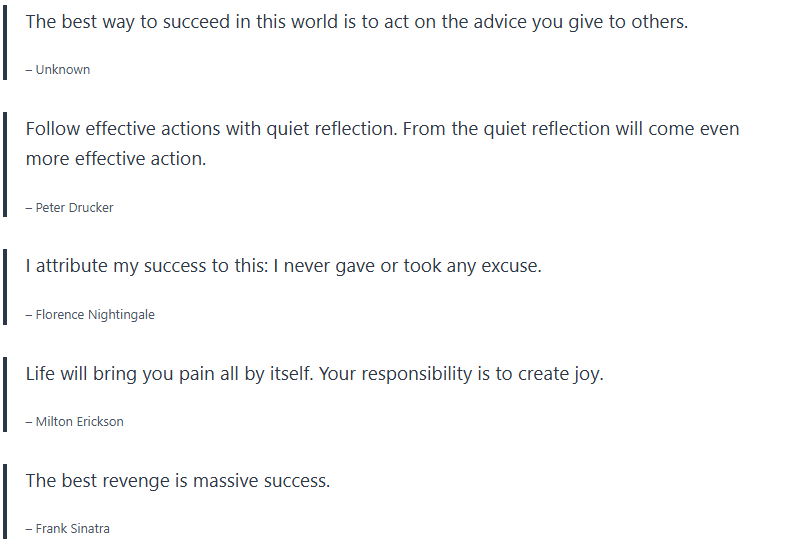Click the vertical bar beside the Unknown quote
This screenshot has height=544, width=809.
click(4, 44)
